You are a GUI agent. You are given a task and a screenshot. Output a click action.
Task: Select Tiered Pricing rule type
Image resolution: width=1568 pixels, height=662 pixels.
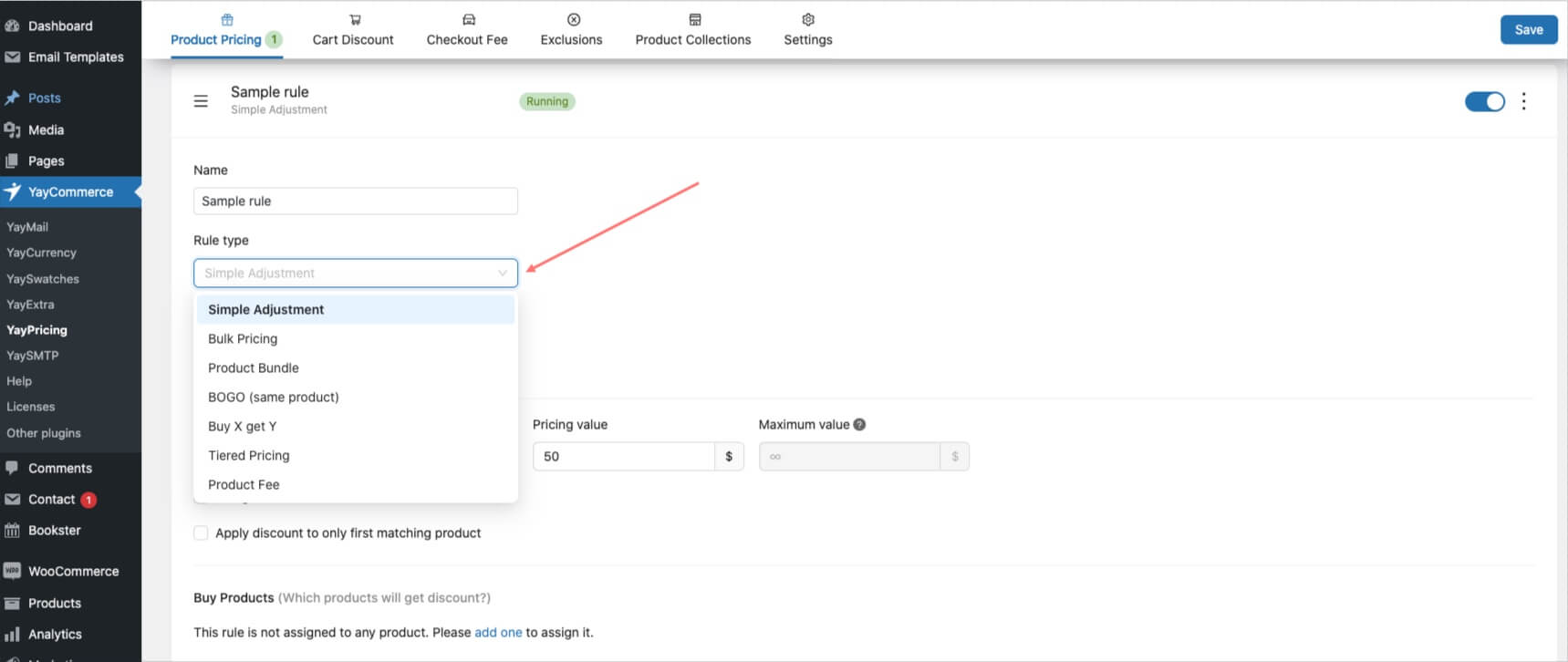[x=248, y=456]
